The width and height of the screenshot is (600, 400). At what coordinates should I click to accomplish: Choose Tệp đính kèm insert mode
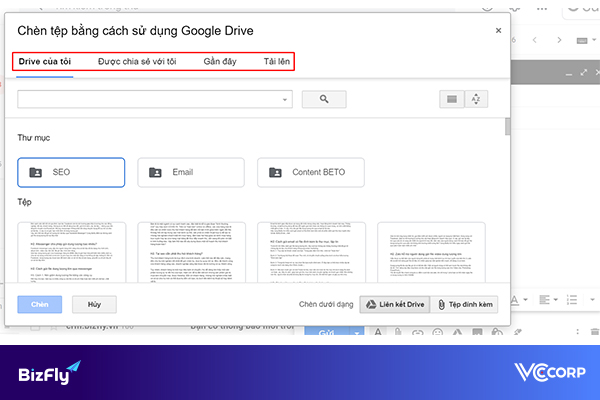tap(465, 305)
